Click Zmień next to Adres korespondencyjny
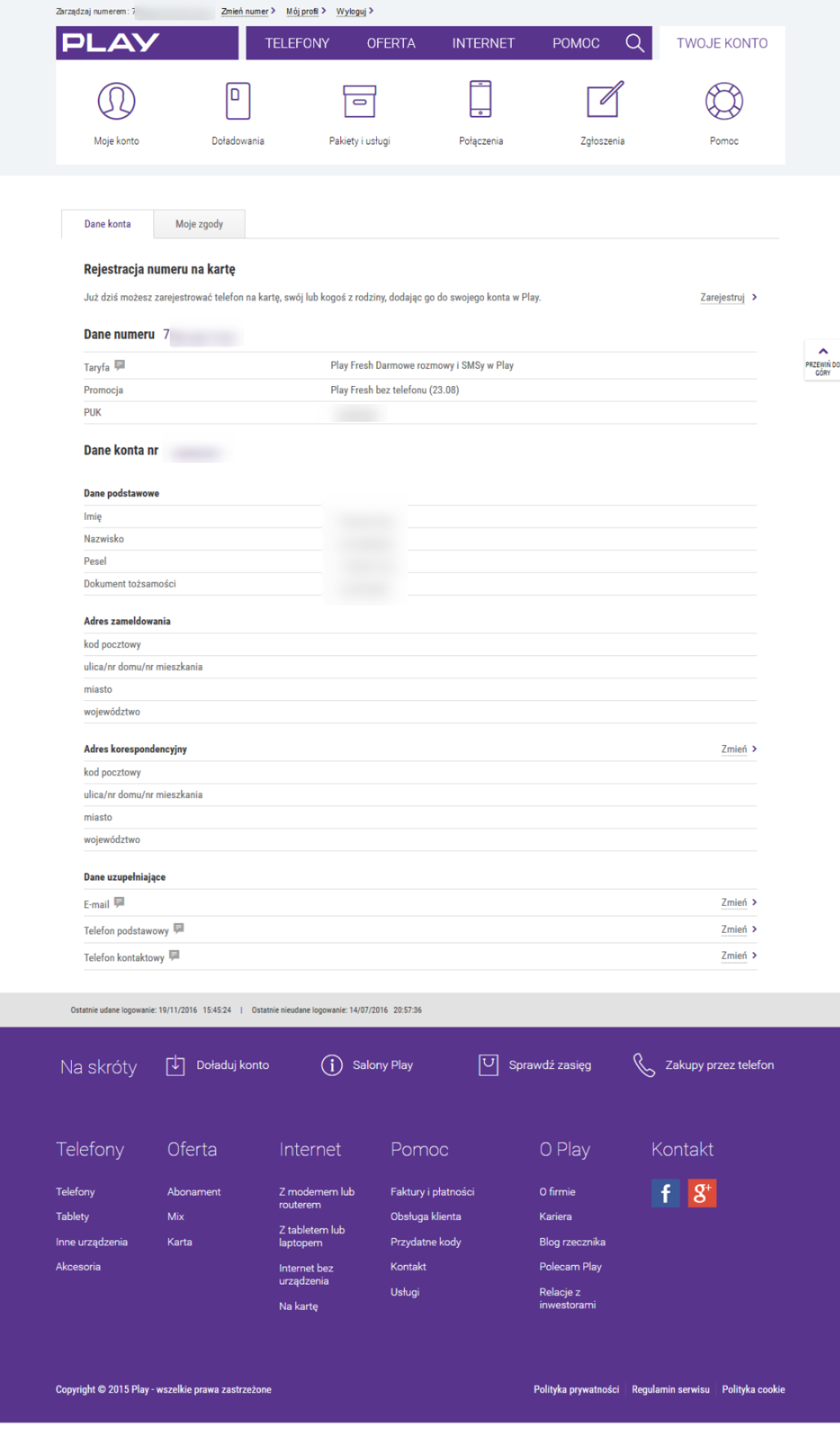840x1437 pixels. coord(734,749)
